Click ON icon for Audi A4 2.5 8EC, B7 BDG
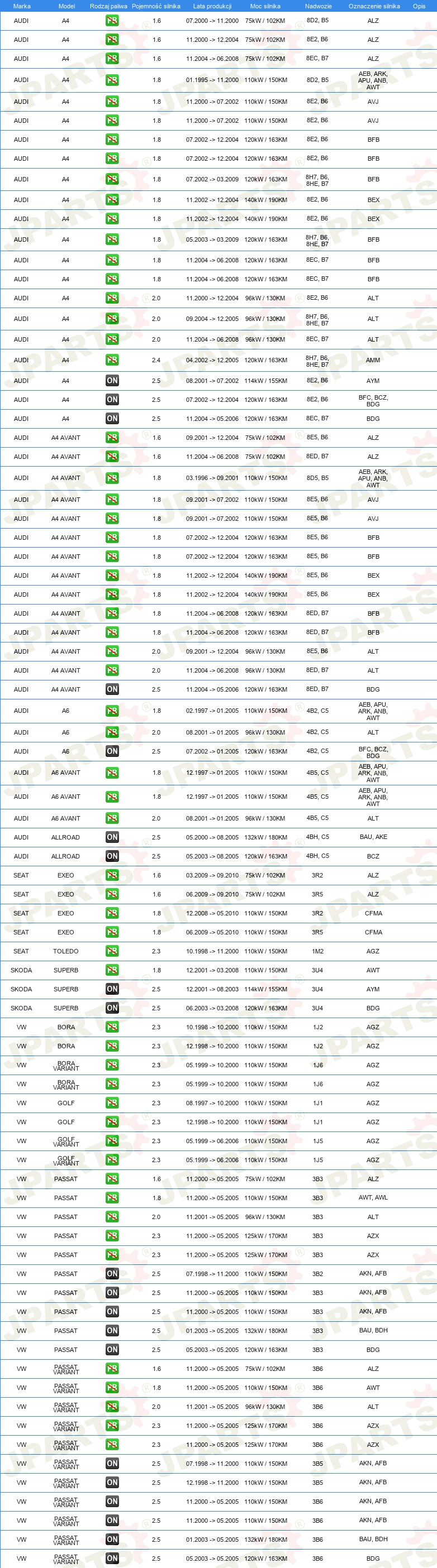The image size is (437, 1568). coord(112,418)
